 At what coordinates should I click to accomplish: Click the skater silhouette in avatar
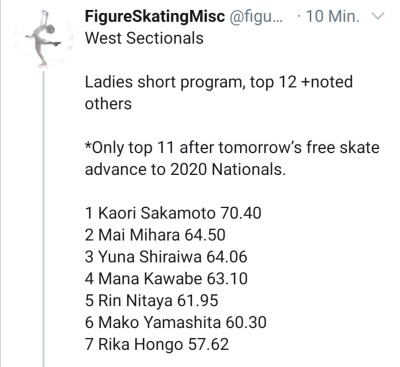(x=43, y=38)
